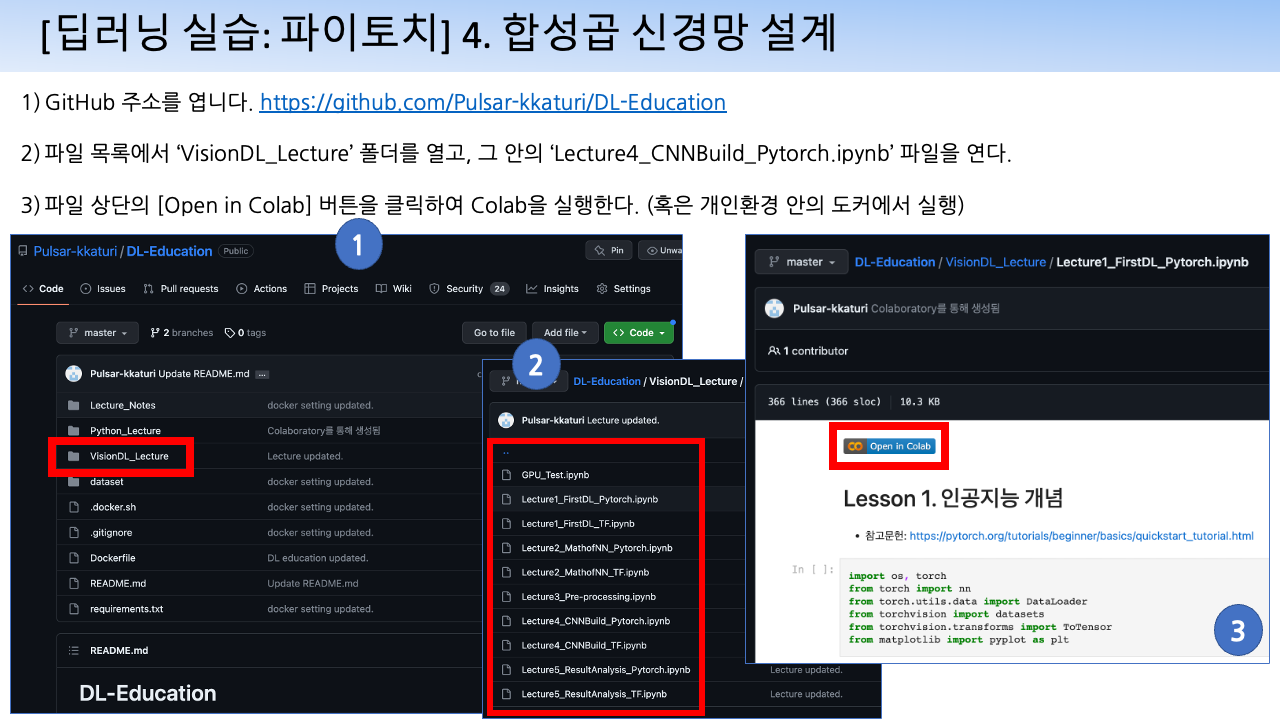Screen dimensions: 1280x720
Task: Click the Projects board icon
Action: click(x=310, y=288)
